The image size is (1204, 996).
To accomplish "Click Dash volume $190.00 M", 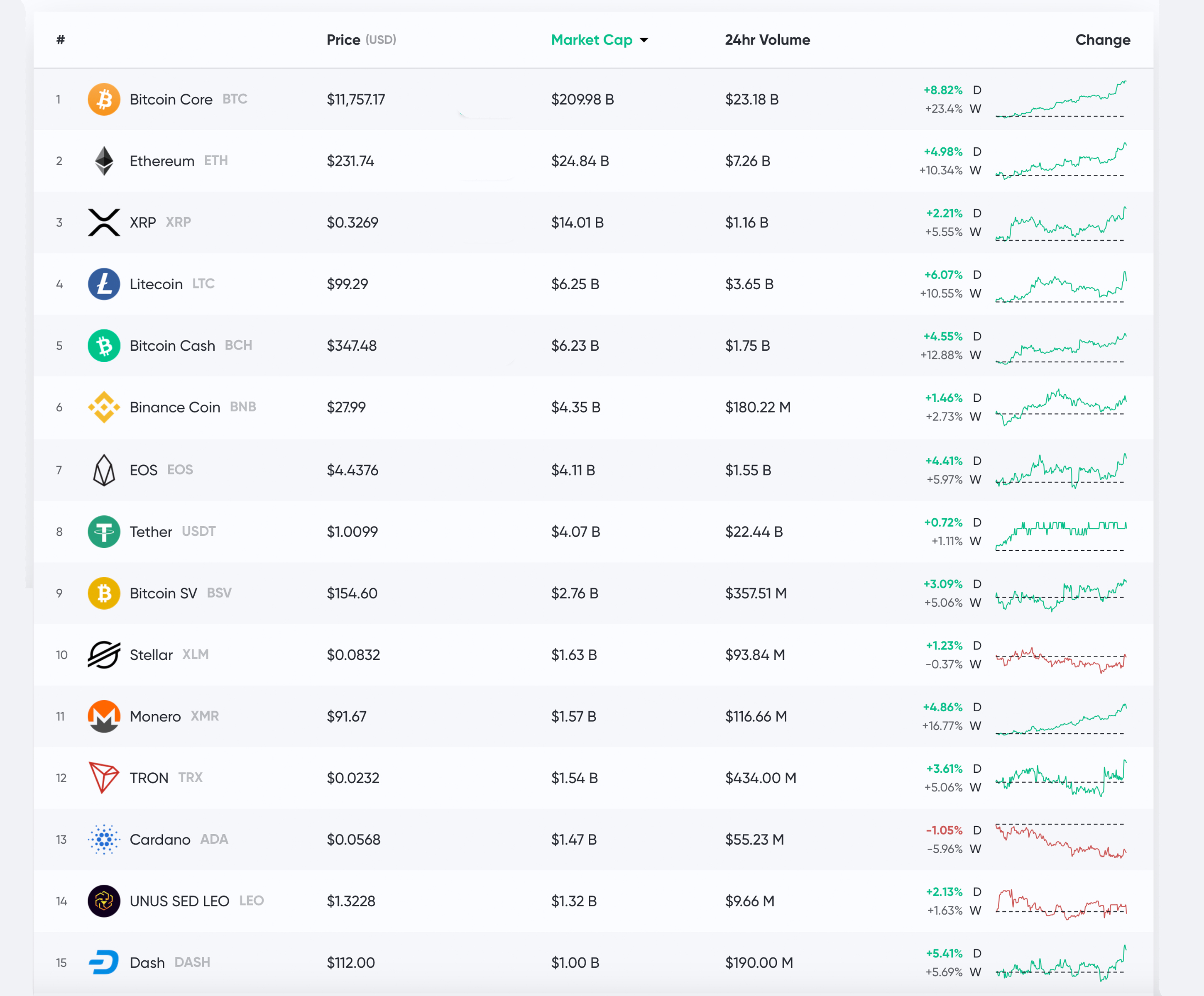I will (x=759, y=963).
